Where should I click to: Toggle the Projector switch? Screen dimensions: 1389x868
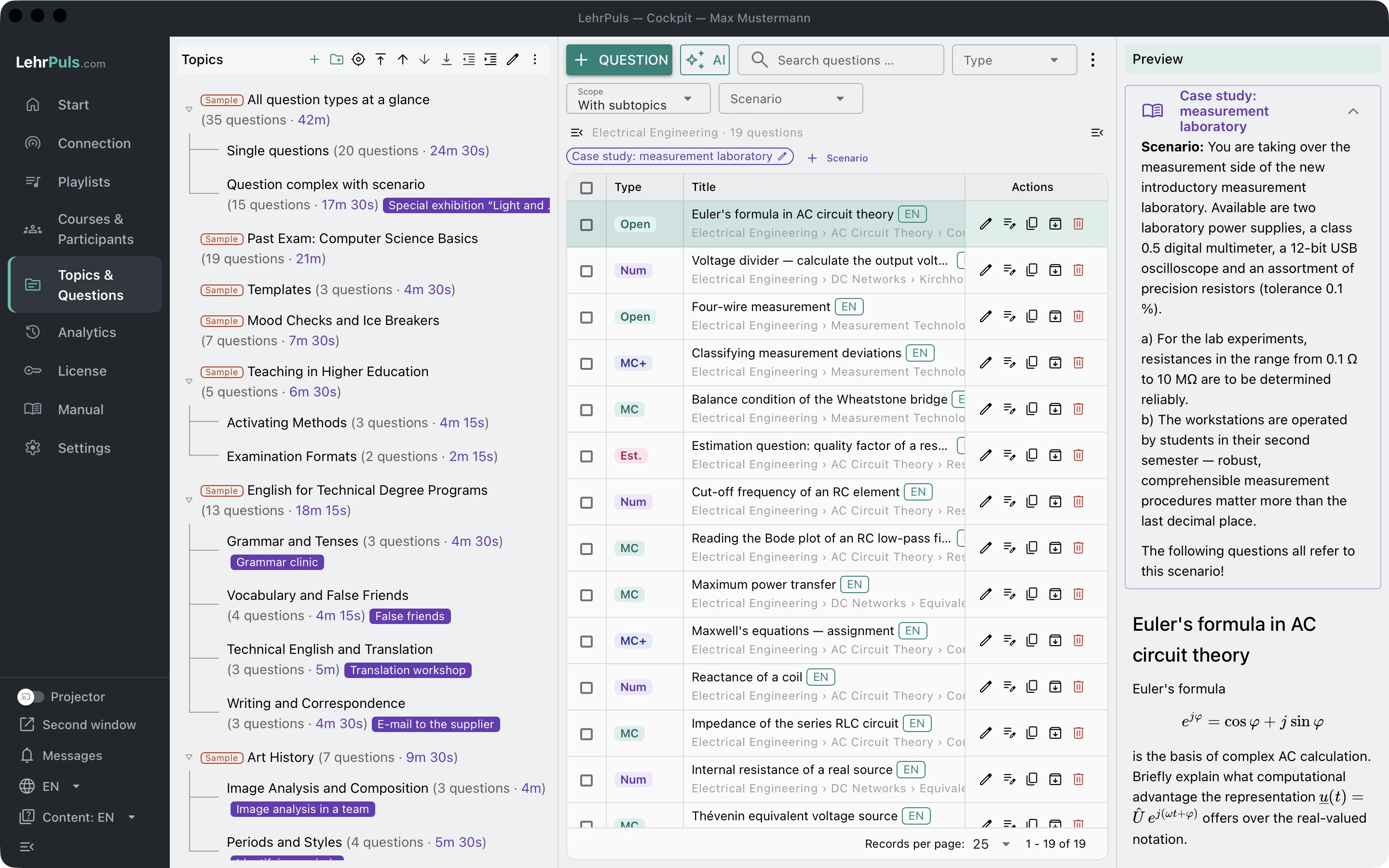click(30, 696)
